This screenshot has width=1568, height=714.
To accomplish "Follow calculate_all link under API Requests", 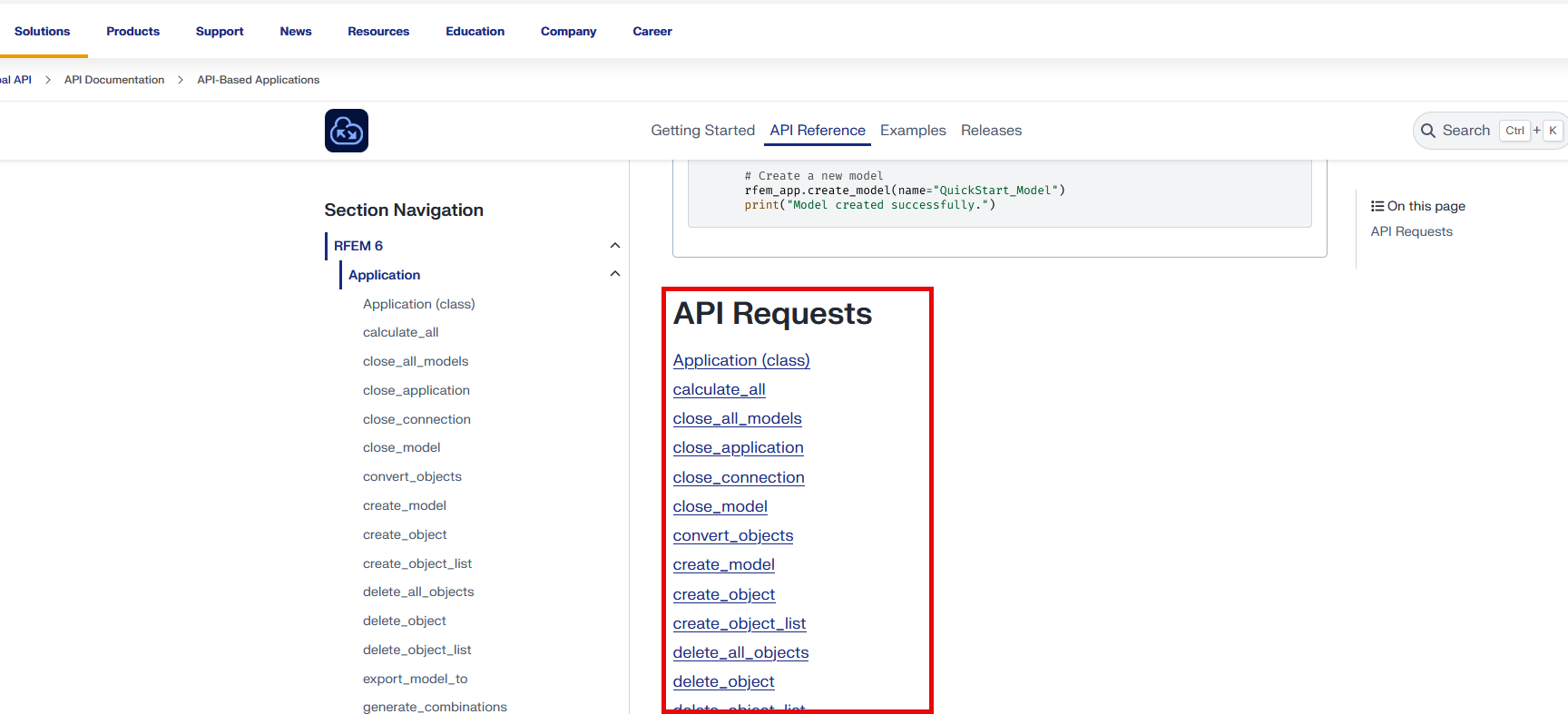I will pyautogui.click(x=720, y=389).
